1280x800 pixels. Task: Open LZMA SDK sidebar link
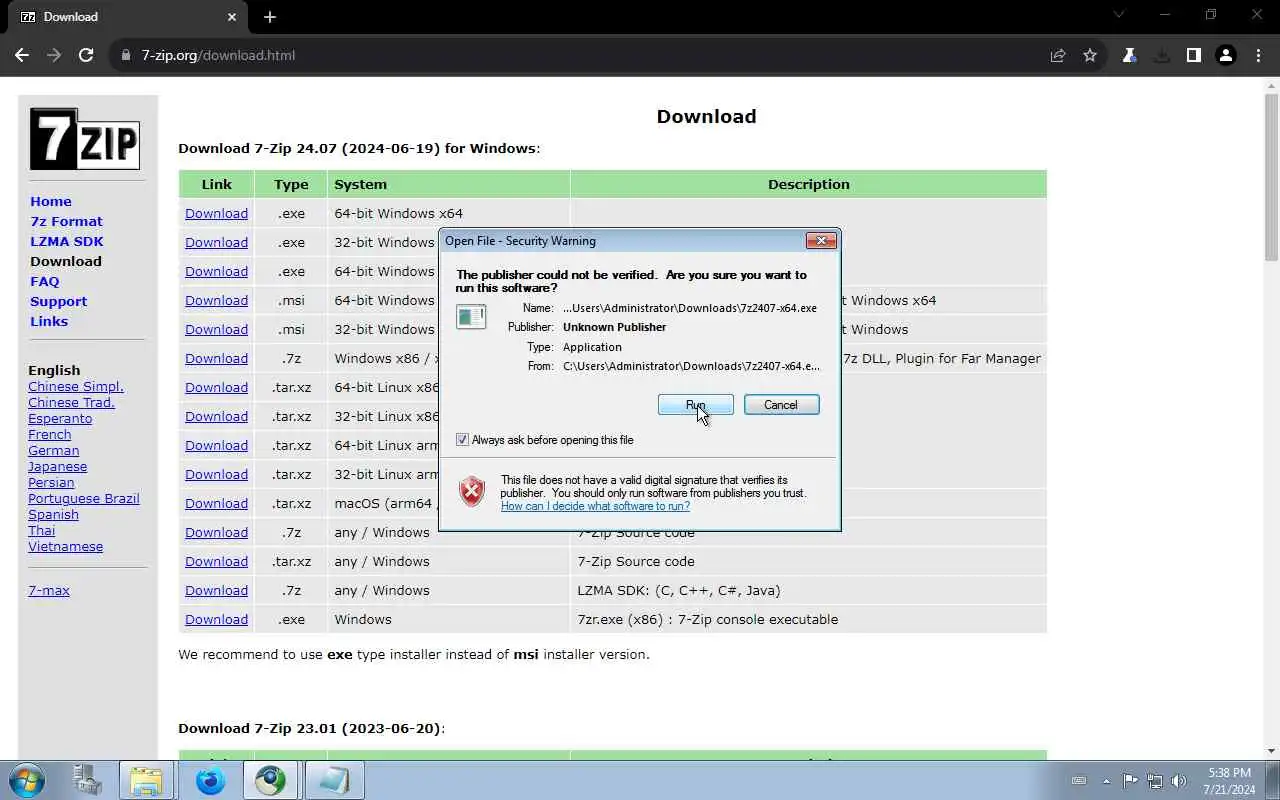67,241
